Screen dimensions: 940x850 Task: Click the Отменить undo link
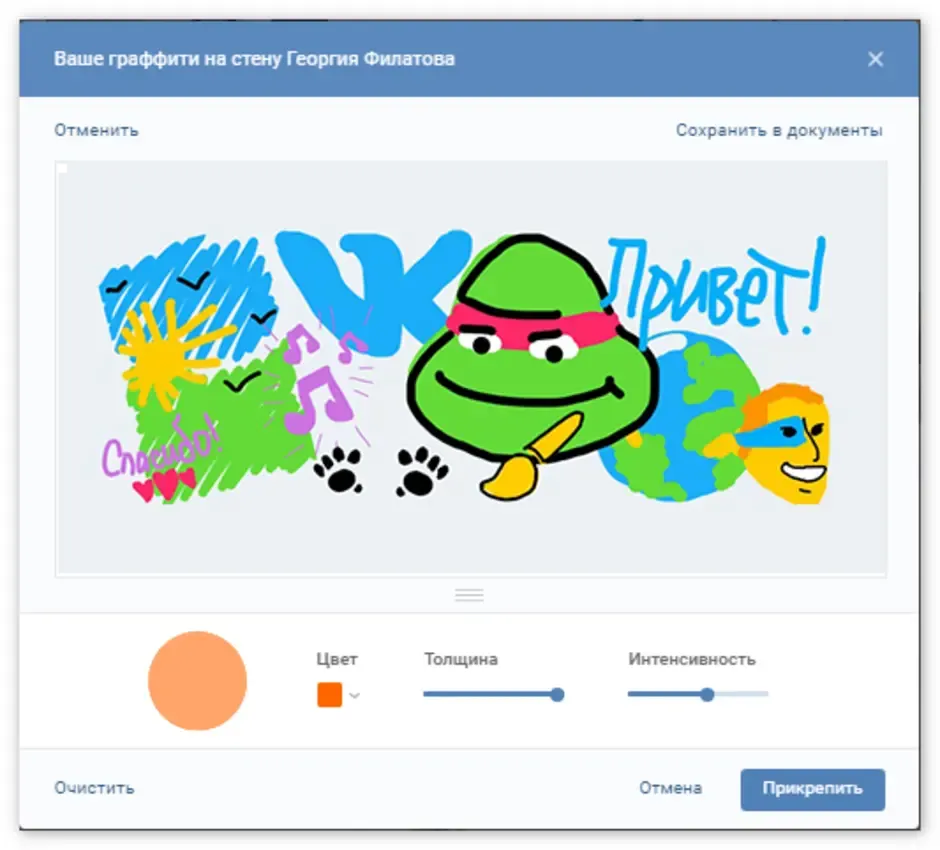coord(97,130)
